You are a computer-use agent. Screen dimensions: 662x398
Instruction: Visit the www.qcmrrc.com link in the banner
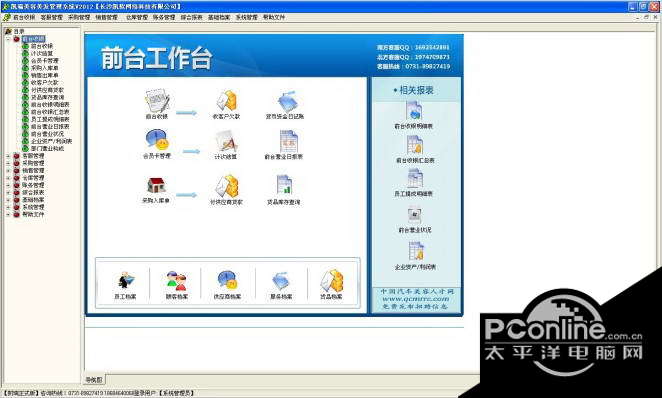tap(415, 299)
